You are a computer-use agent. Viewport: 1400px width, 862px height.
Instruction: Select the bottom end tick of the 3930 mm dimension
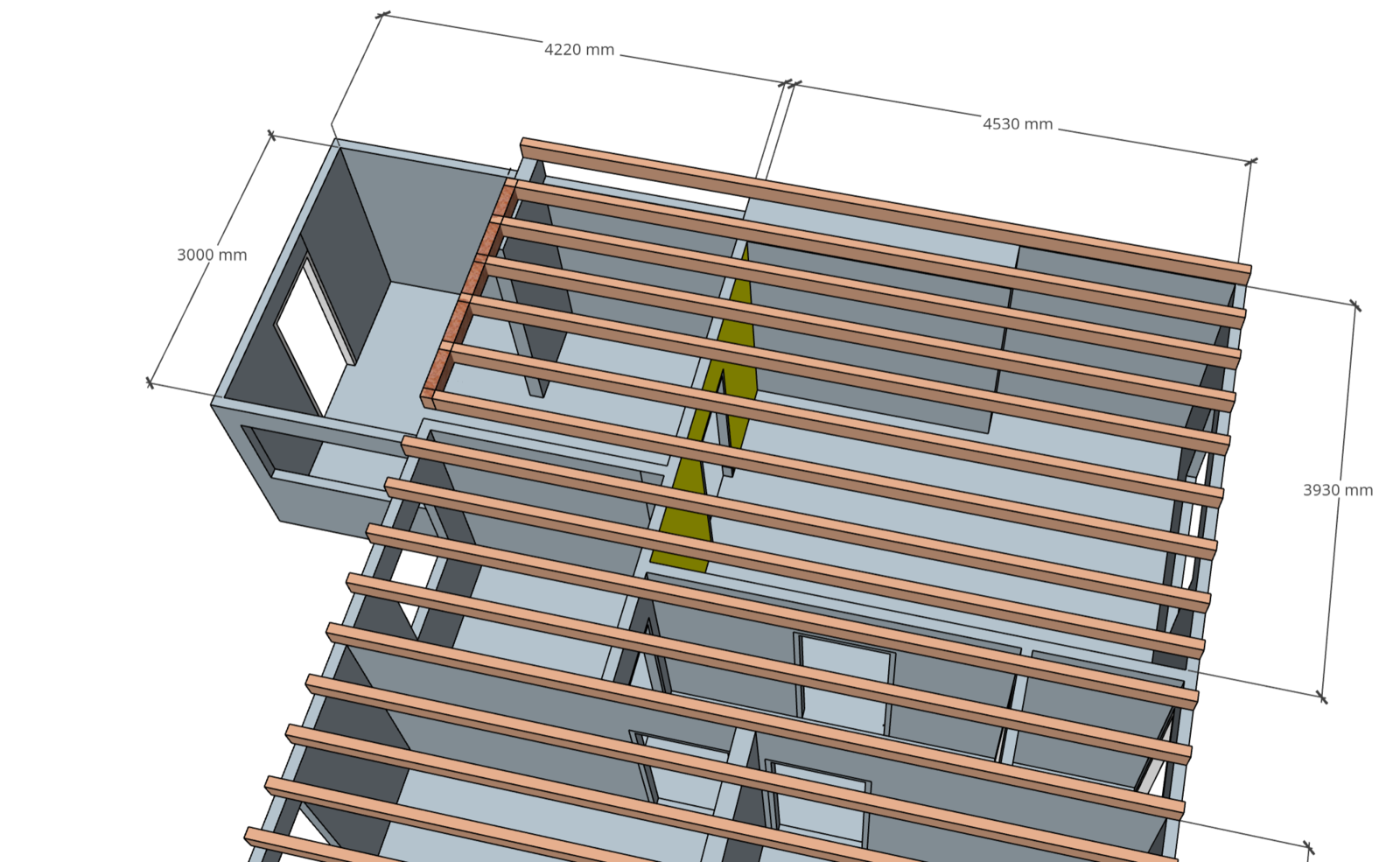(x=1322, y=697)
